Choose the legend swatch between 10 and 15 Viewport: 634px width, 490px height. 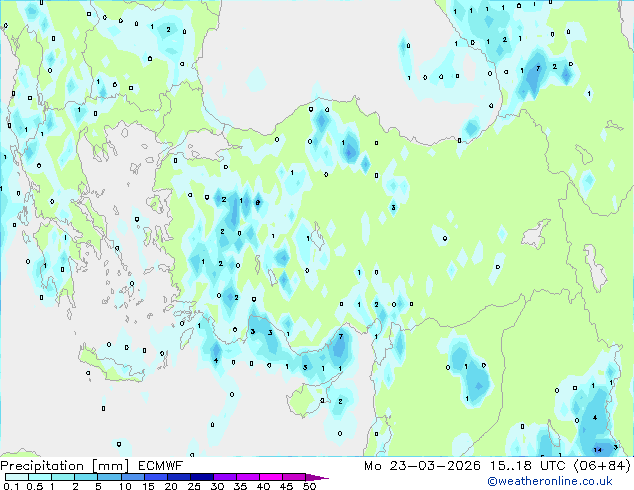pyautogui.click(x=133, y=477)
